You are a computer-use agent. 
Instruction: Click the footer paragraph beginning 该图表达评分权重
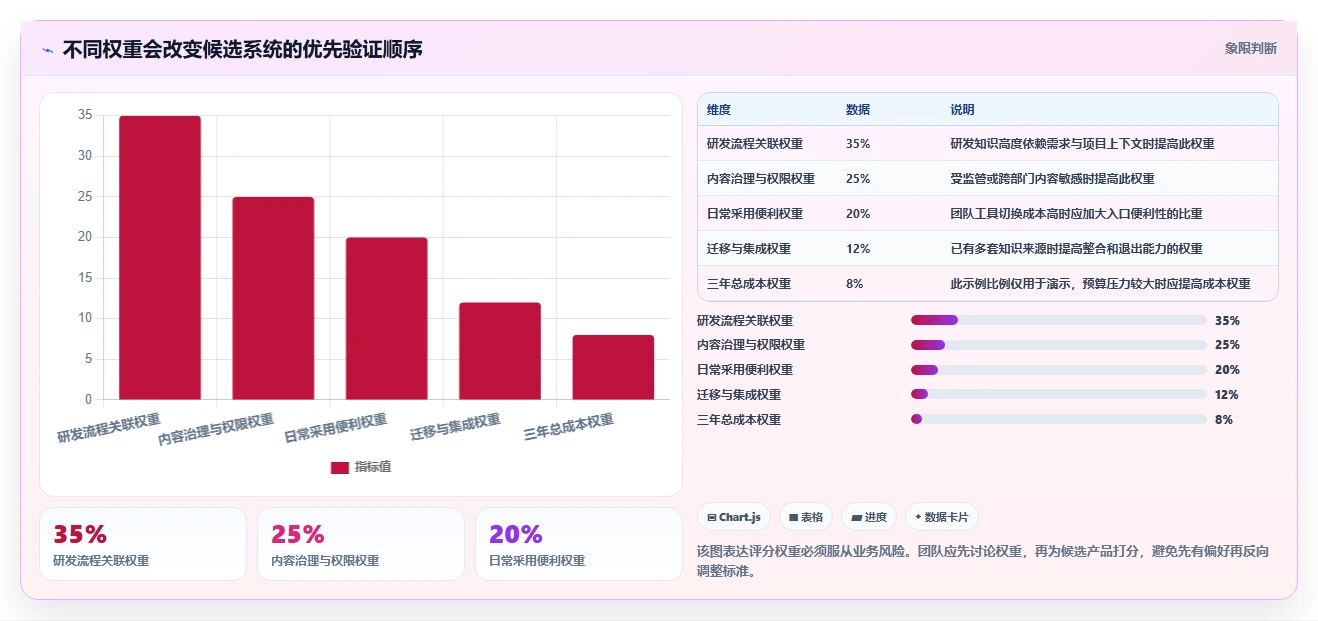click(984, 561)
